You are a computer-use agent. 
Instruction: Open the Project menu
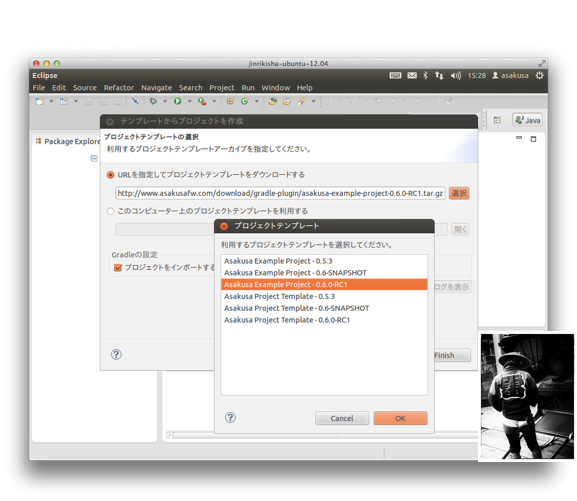point(222,88)
